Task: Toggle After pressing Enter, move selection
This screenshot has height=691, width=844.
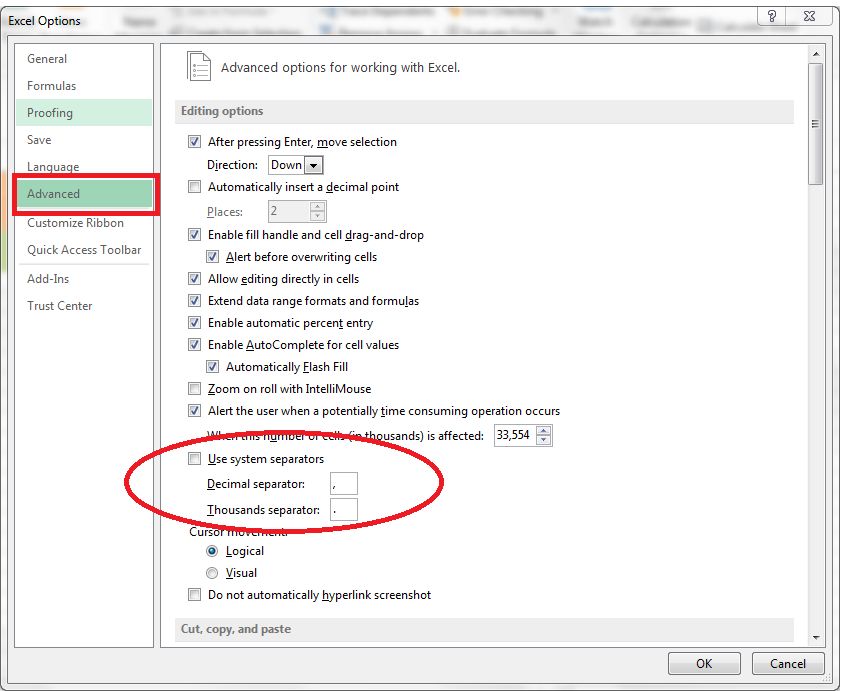Action: (194, 142)
